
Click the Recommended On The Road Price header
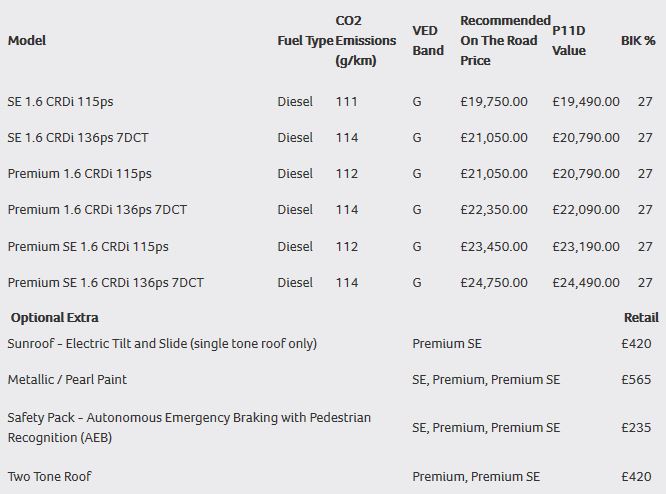tap(504, 41)
